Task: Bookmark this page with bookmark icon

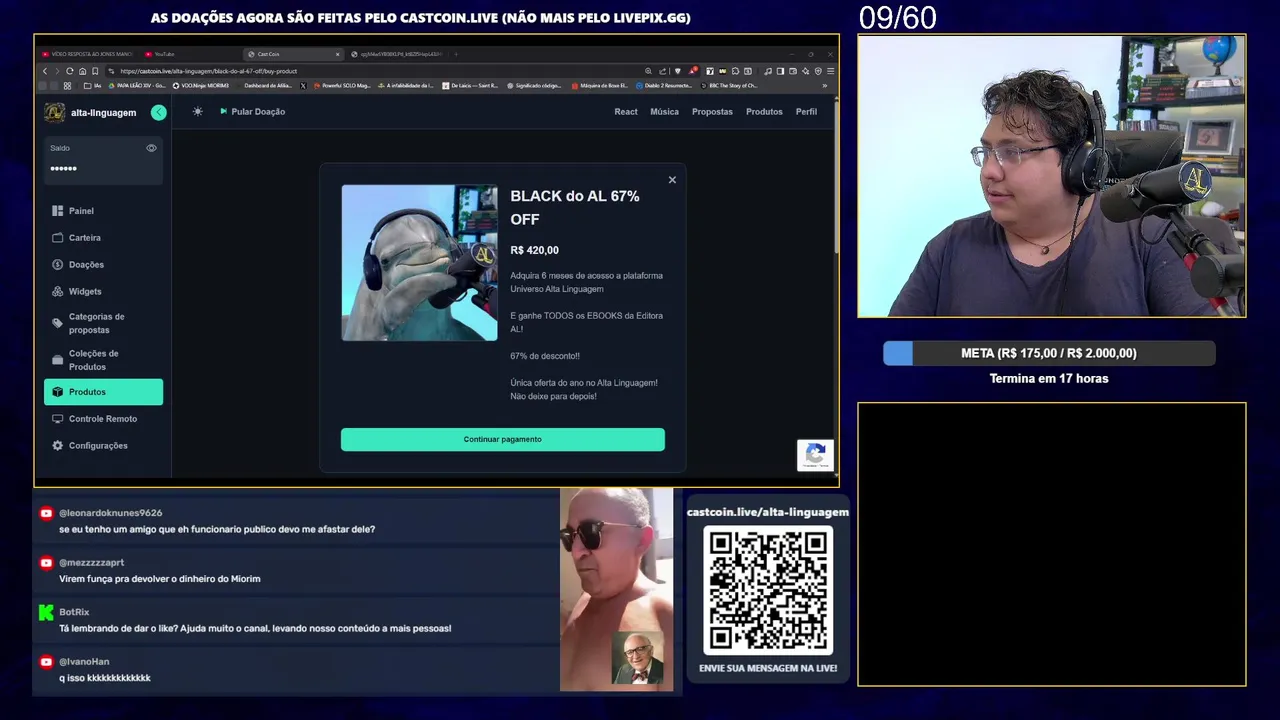Action: [95, 71]
